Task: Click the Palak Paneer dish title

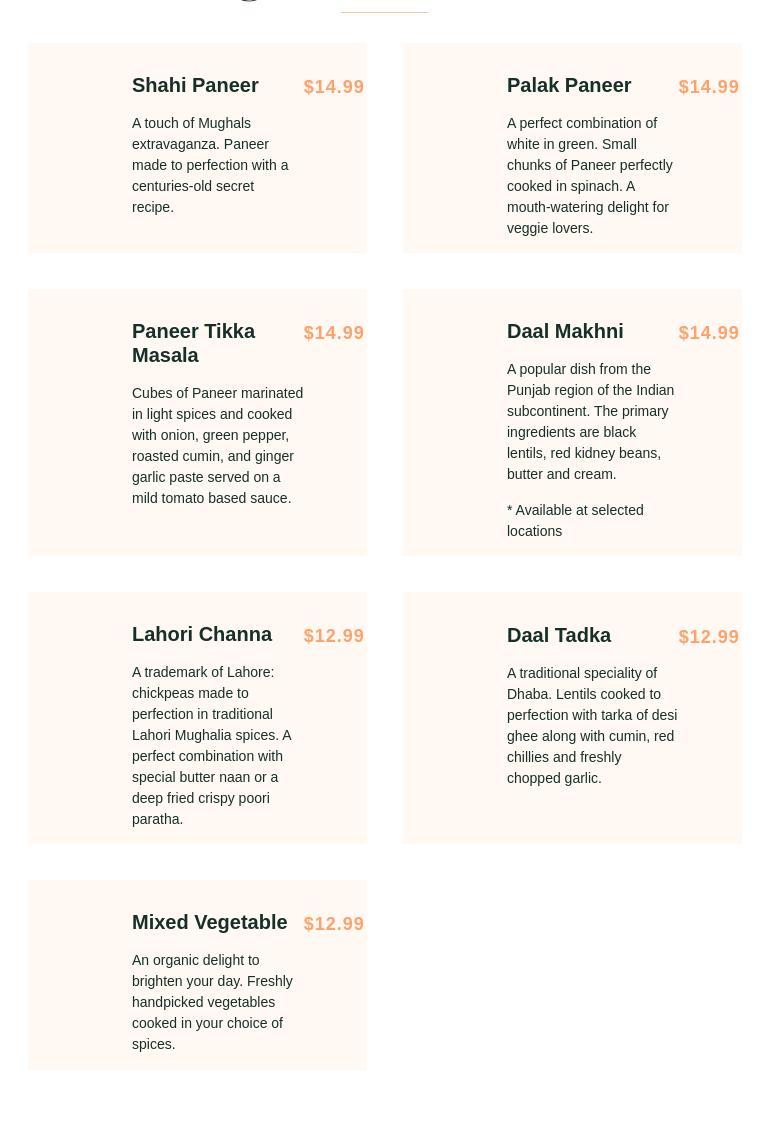Action: 569,86
